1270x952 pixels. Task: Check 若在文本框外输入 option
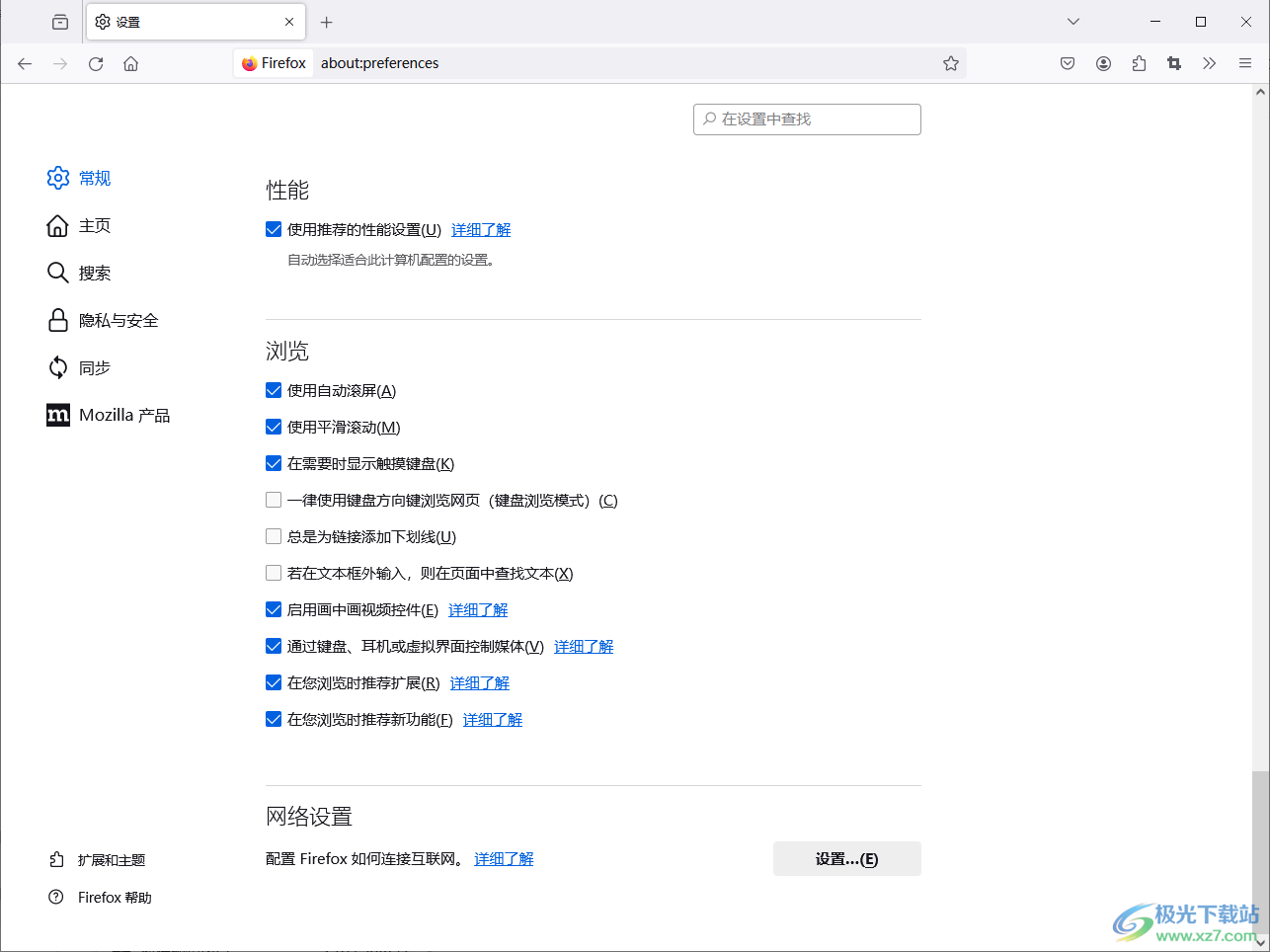(x=274, y=573)
